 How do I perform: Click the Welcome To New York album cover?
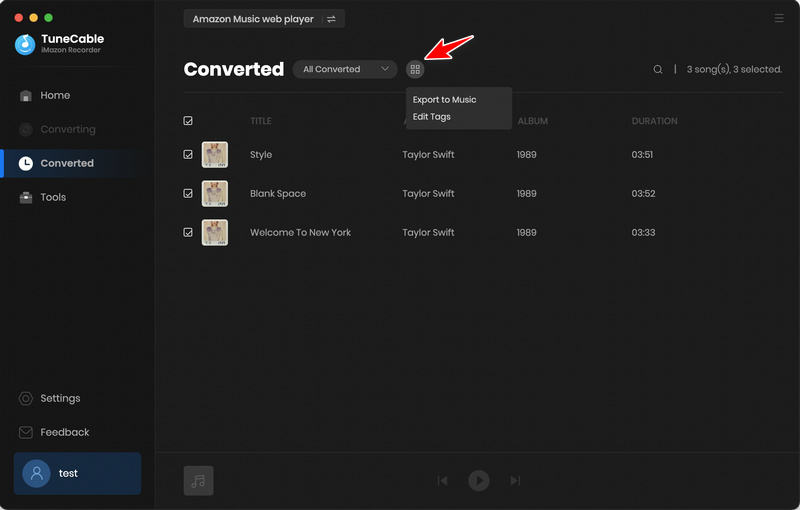coord(215,232)
